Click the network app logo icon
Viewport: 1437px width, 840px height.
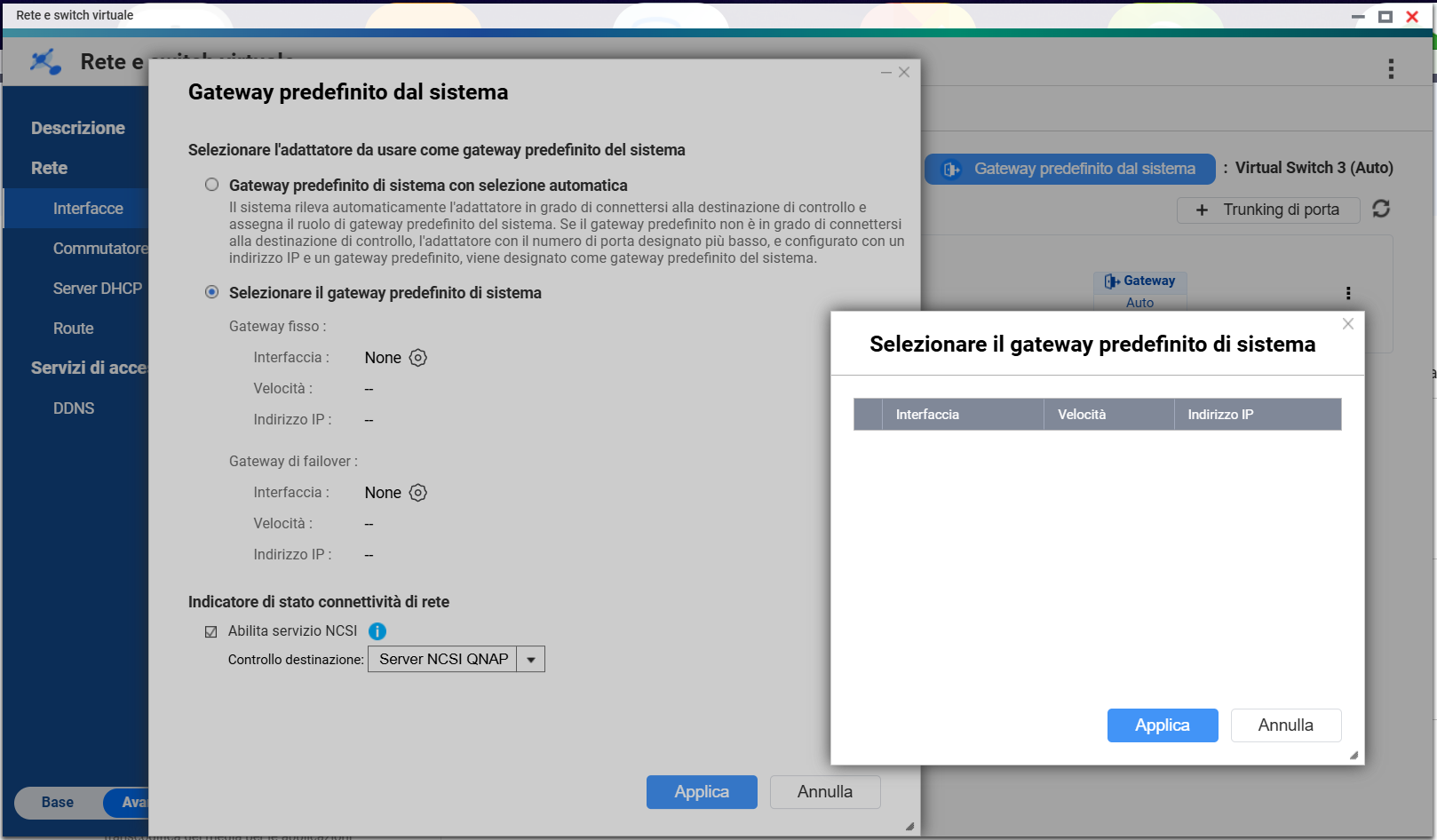click(x=45, y=62)
